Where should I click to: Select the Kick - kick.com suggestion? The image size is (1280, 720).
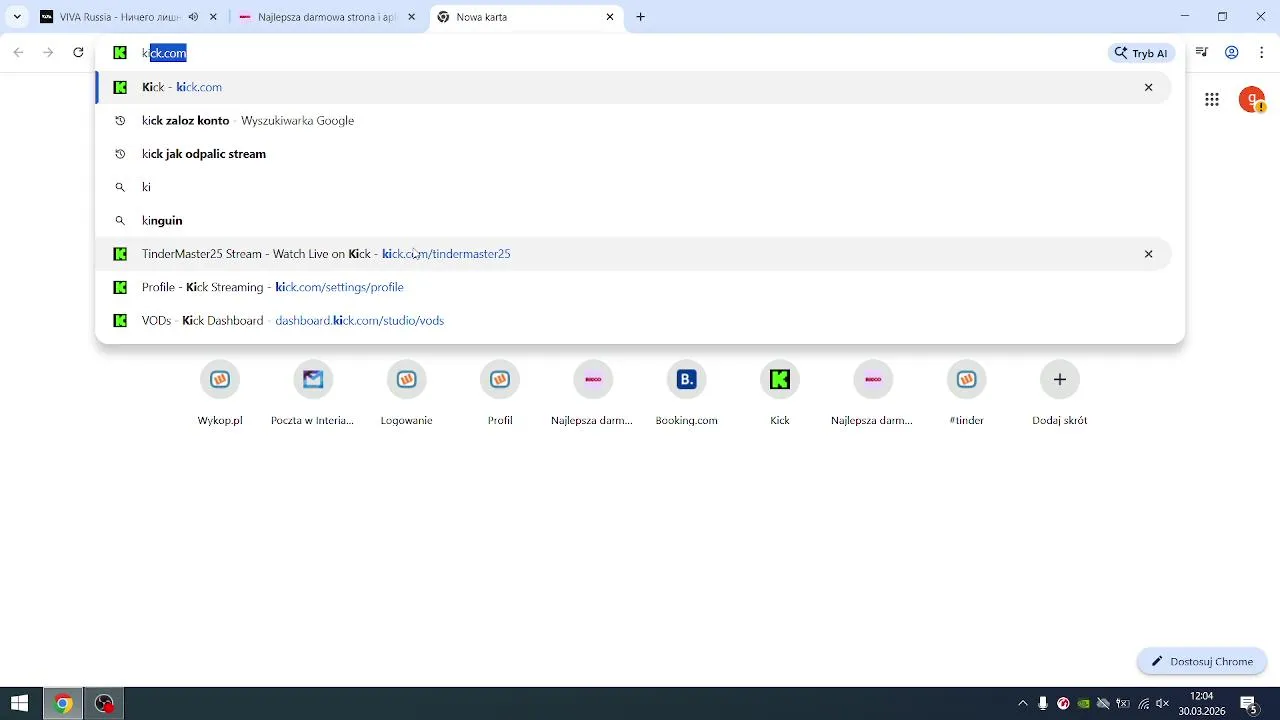(634, 87)
